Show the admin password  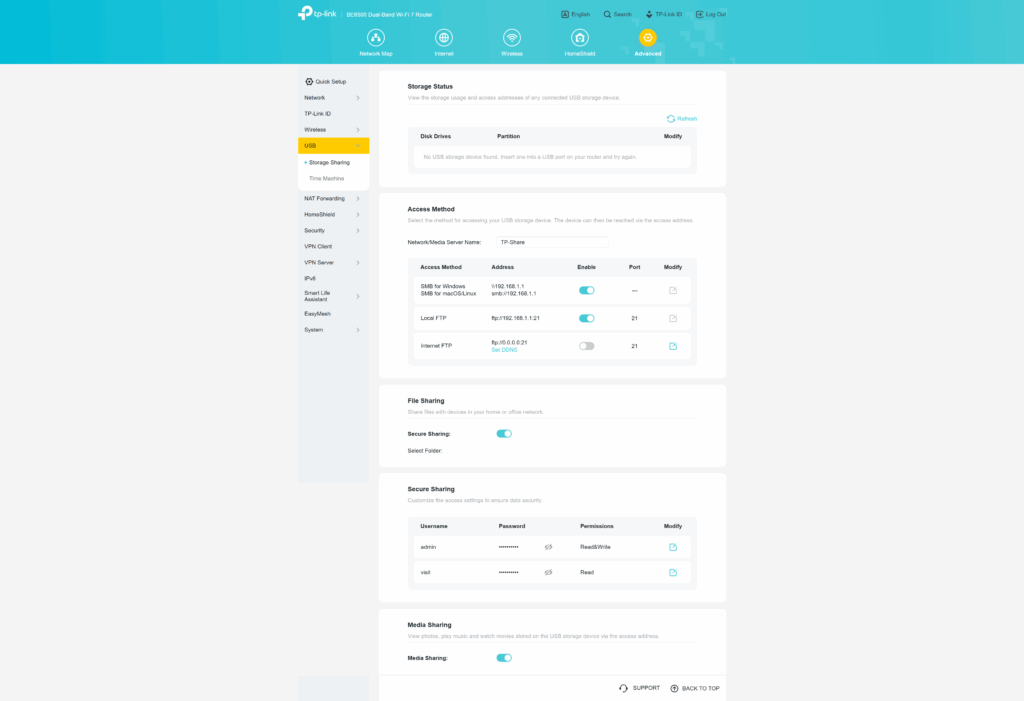pyautogui.click(x=549, y=547)
